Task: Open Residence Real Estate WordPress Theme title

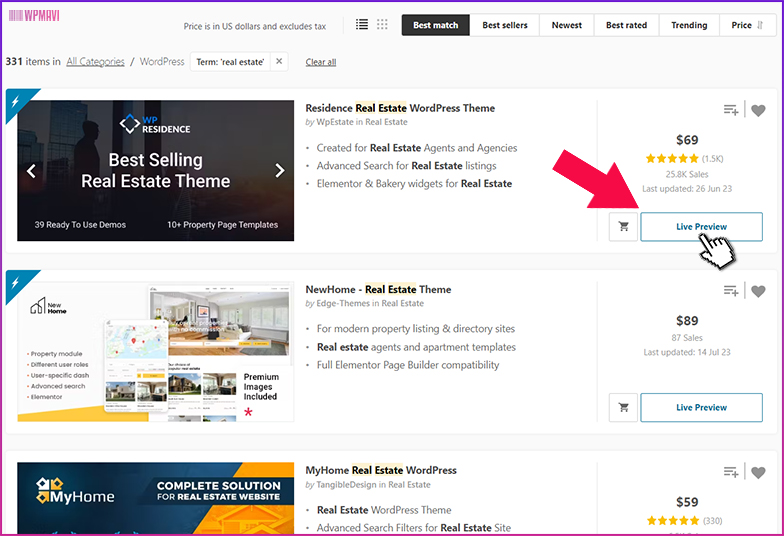Action: point(400,108)
